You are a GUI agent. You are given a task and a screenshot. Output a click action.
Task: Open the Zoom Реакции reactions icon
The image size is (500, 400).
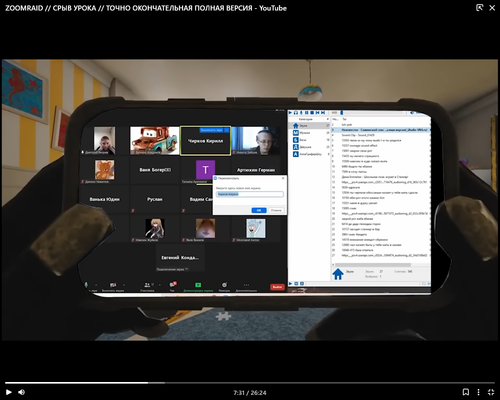point(224,285)
